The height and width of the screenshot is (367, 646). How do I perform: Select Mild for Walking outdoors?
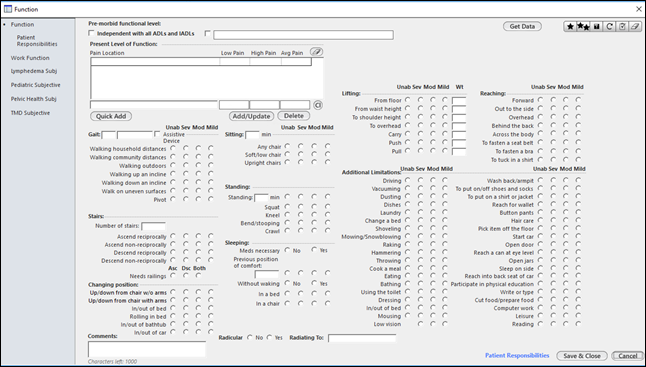tap(211, 164)
